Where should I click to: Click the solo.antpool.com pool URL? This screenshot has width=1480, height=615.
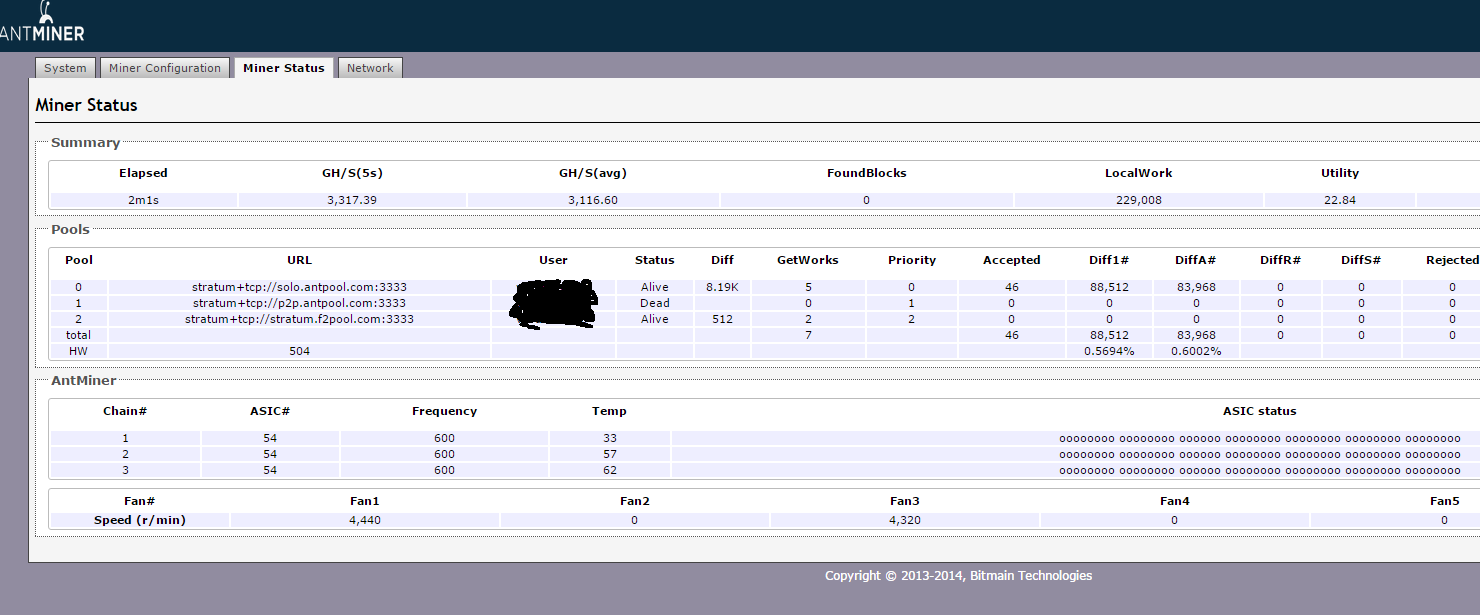[x=300, y=287]
